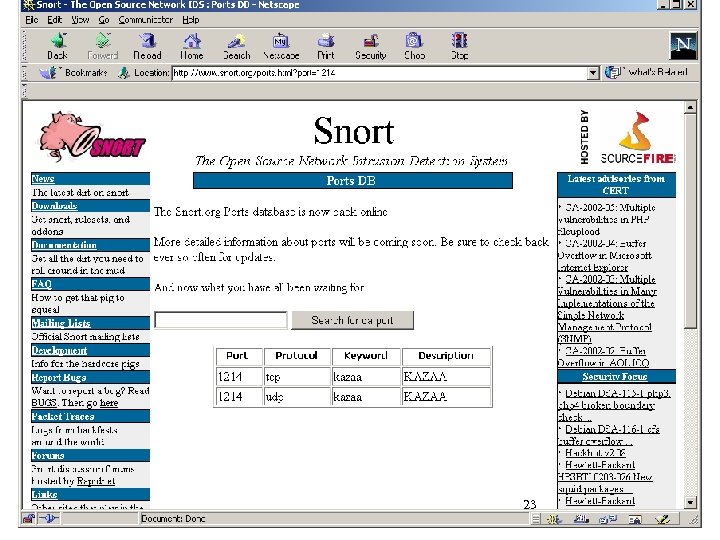This screenshot has width=720, height=540.
Task: Click the Netscape N logo
Action: [684, 45]
